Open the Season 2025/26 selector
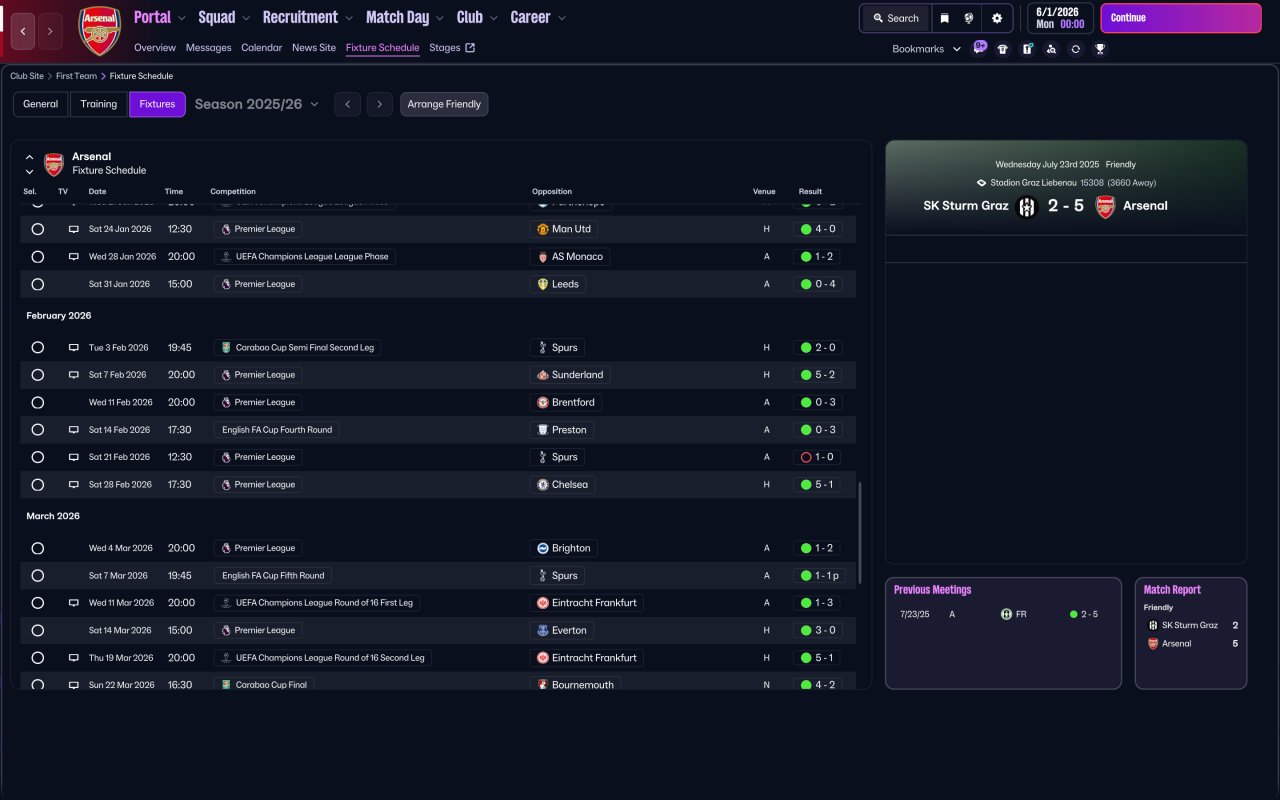 click(x=257, y=104)
